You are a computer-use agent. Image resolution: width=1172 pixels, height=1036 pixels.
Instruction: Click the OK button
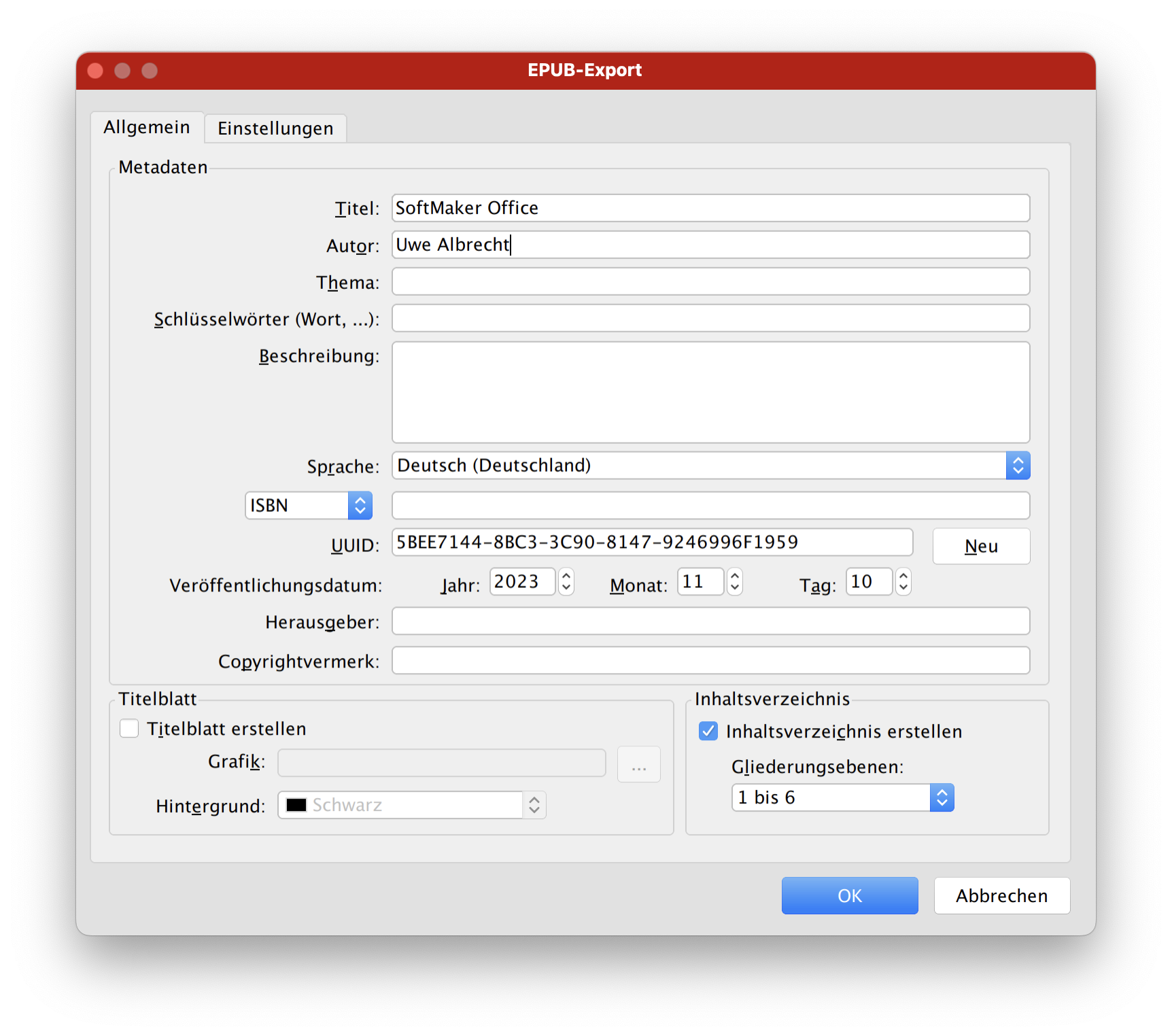pyautogui.click(x=849, y=895)
